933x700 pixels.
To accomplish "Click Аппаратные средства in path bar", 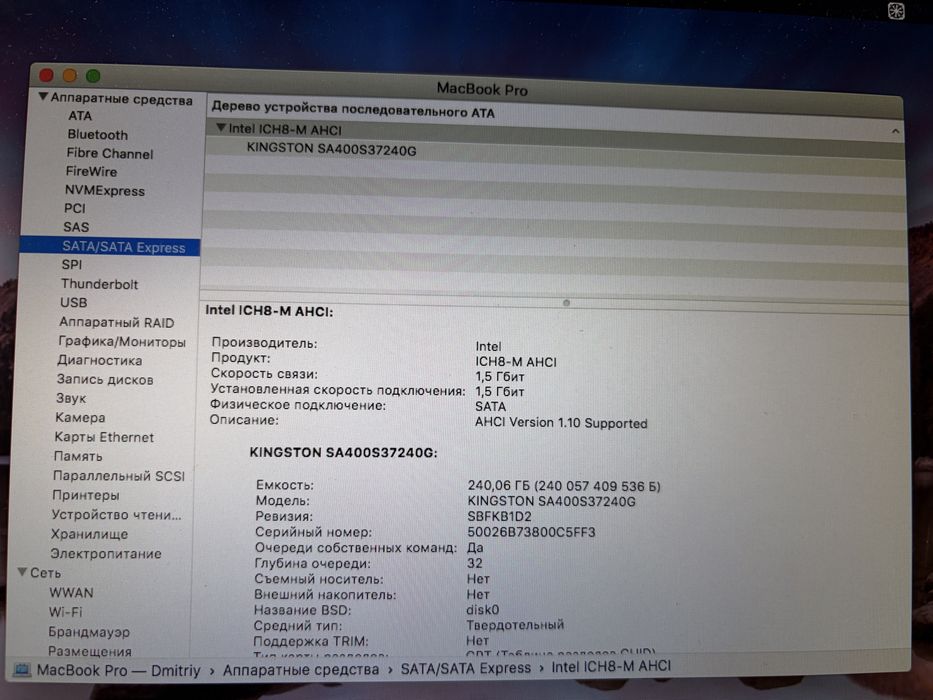I will [x=301, y=670].
